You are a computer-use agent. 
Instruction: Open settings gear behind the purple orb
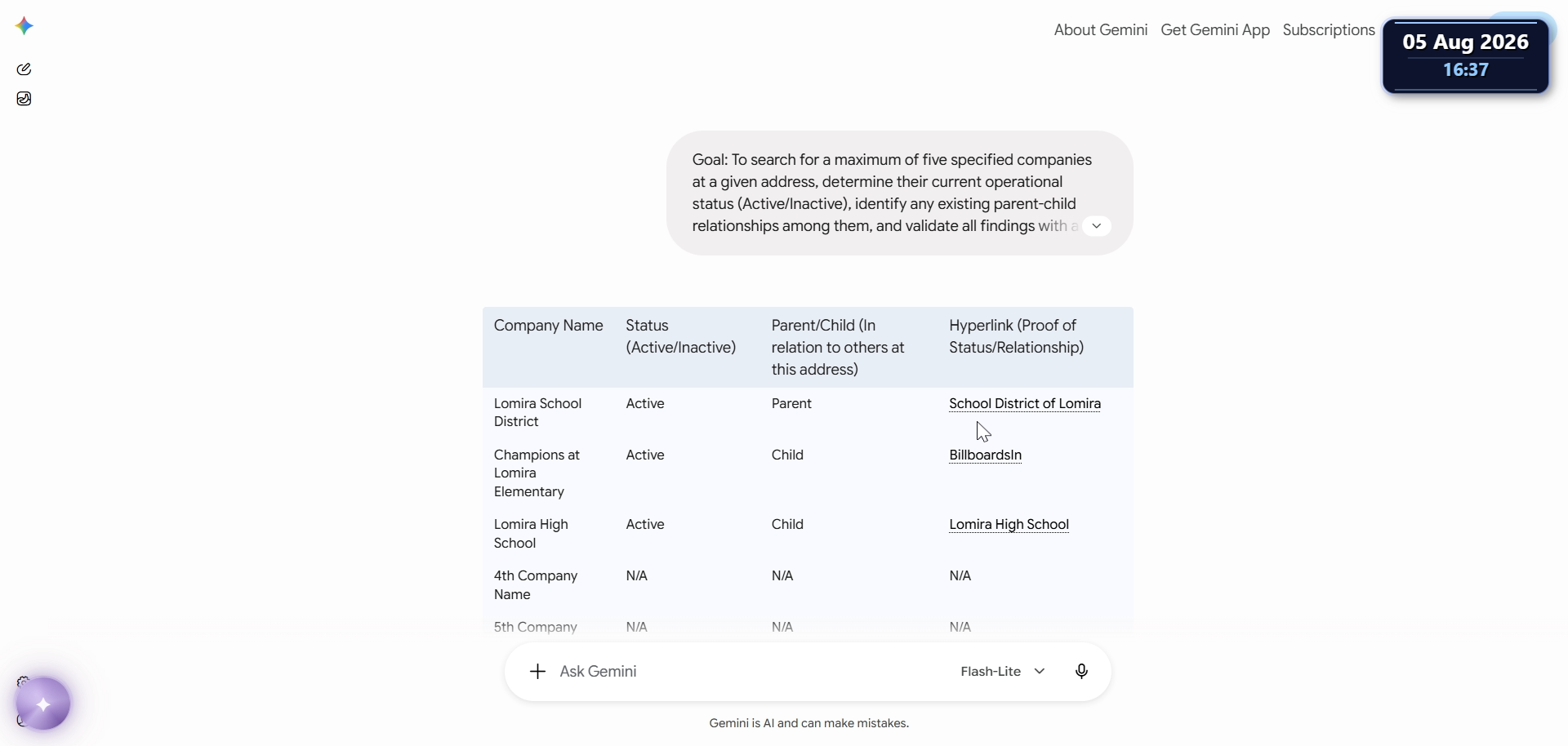(x=22, y=682)
